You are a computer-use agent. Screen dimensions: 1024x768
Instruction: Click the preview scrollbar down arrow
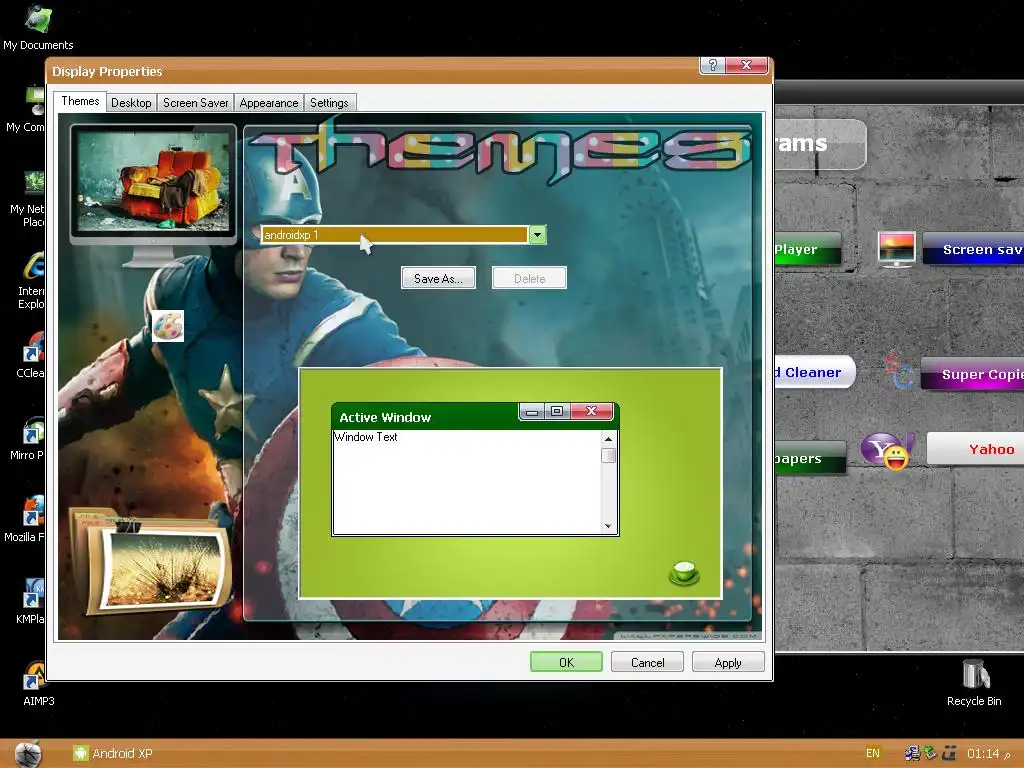608,526
